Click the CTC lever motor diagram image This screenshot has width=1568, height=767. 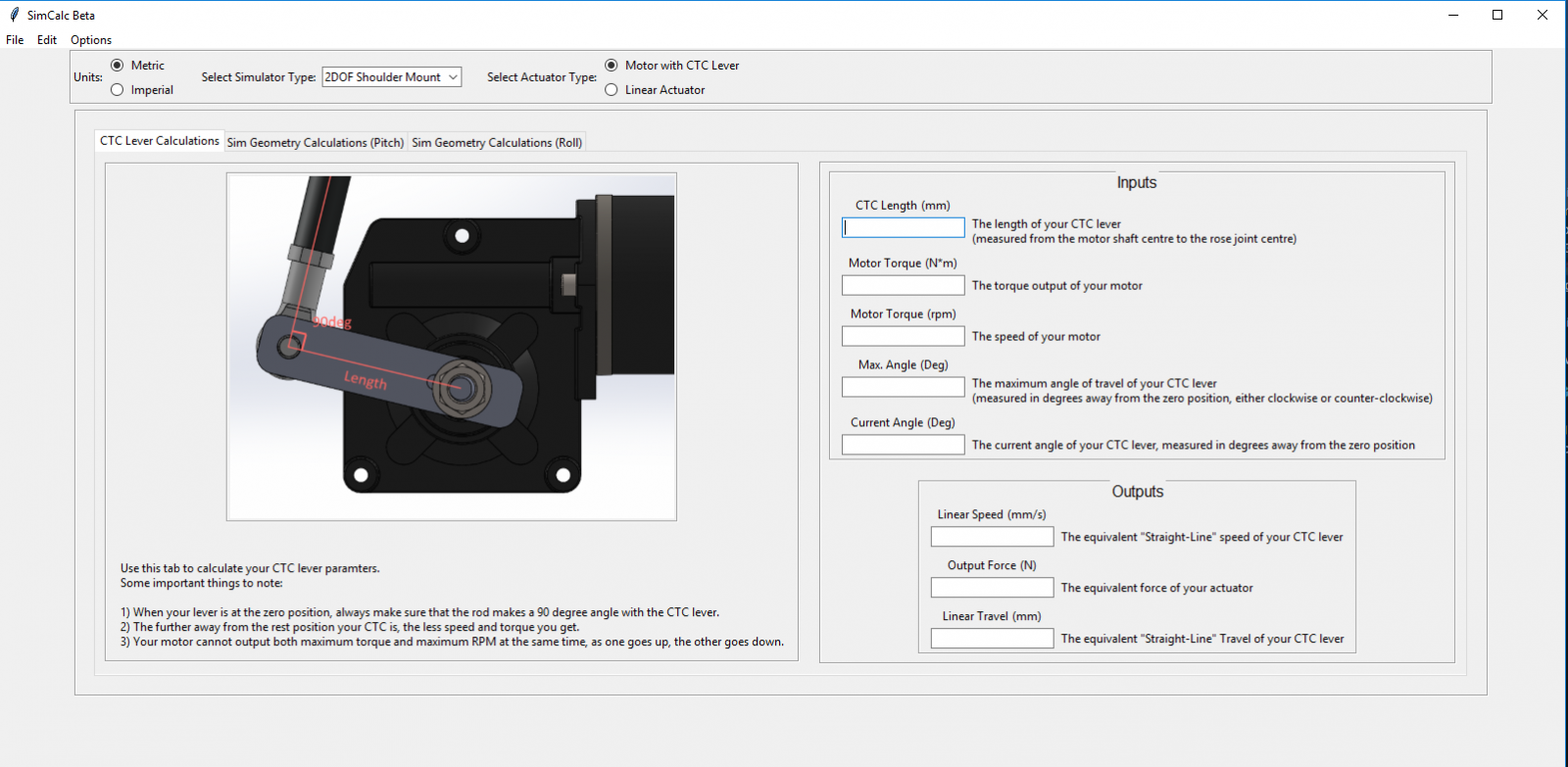(x=452, y=347)
